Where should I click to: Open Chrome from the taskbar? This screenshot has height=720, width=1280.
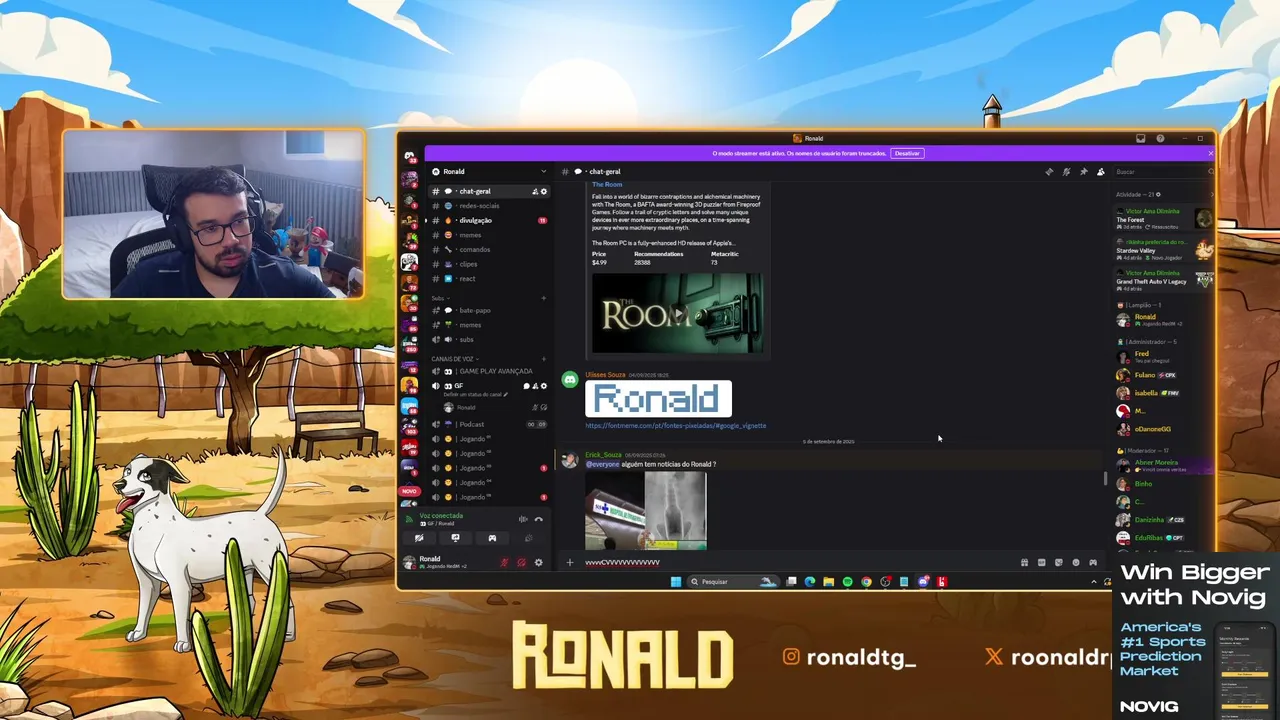(866, 581)
